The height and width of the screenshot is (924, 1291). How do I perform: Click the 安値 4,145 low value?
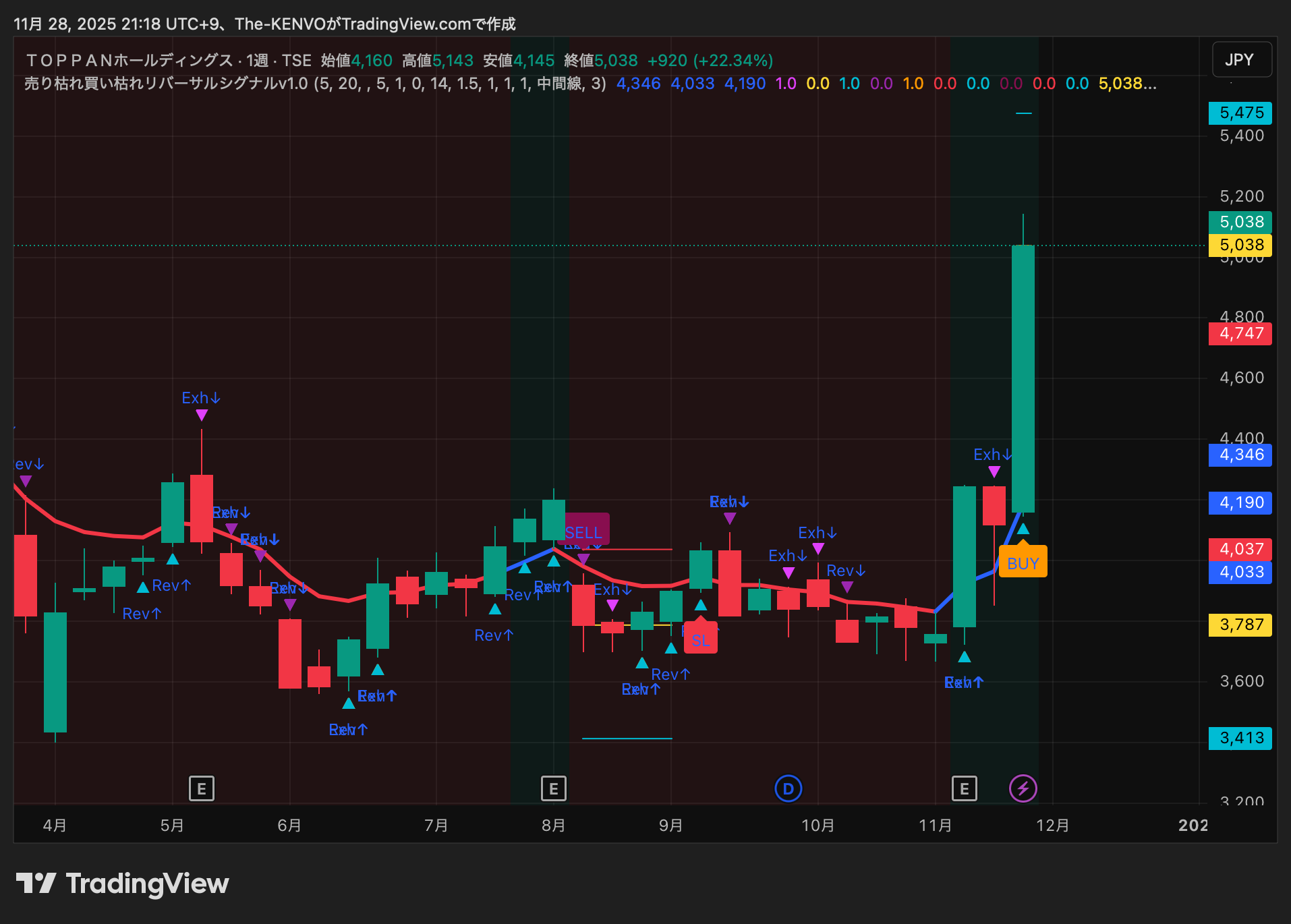tap(519, 61)
